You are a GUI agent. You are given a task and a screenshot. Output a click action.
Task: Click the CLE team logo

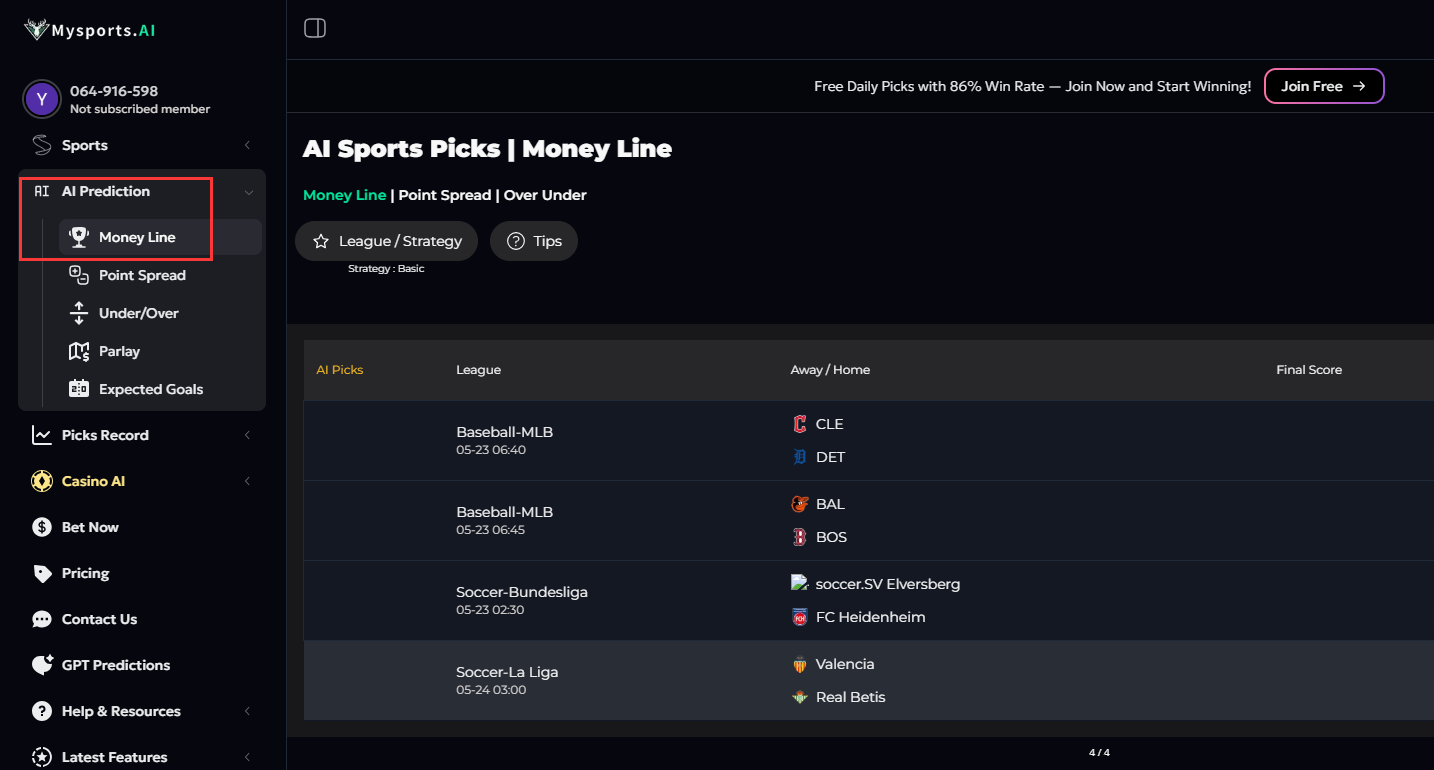799,424
